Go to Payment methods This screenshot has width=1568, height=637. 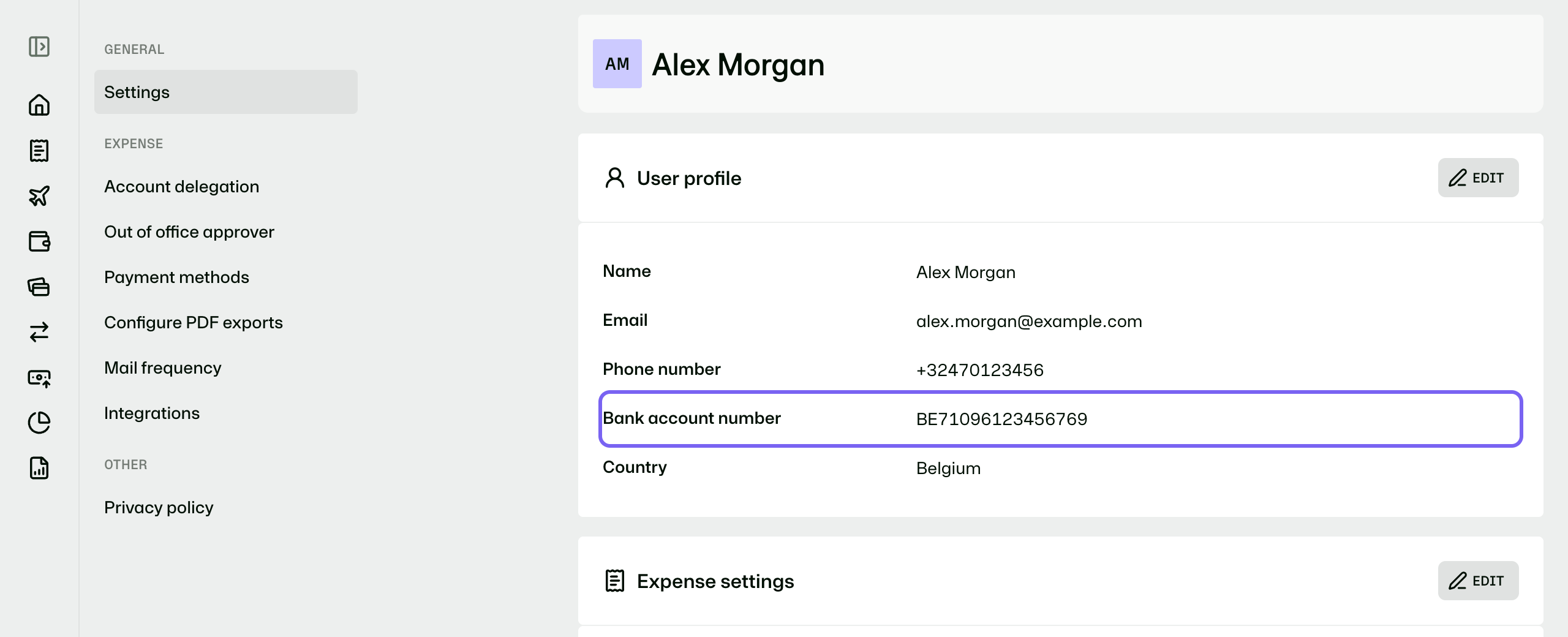click(x=176, y=277)
